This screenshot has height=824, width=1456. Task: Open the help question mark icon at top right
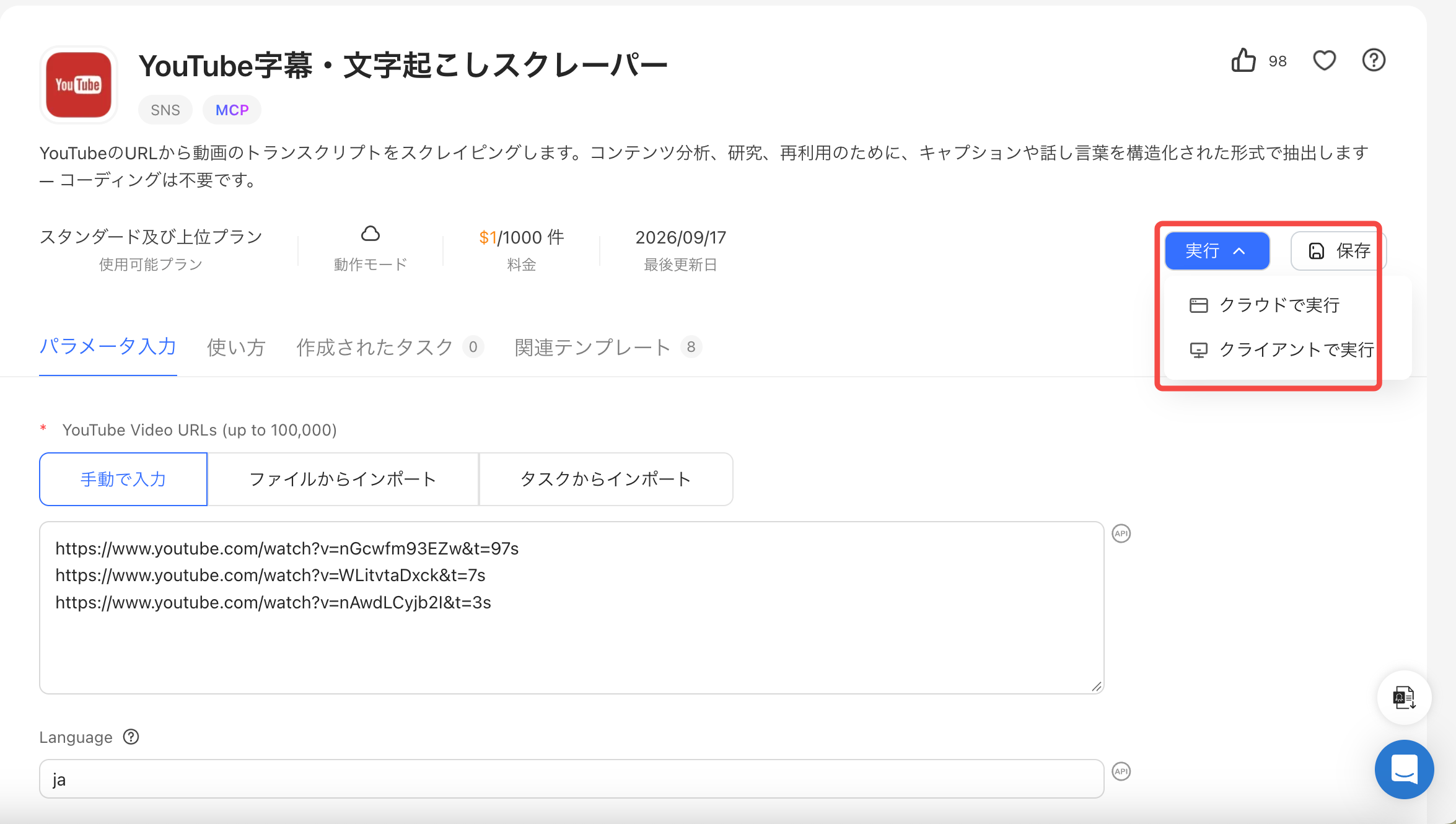pos(1374,61)
